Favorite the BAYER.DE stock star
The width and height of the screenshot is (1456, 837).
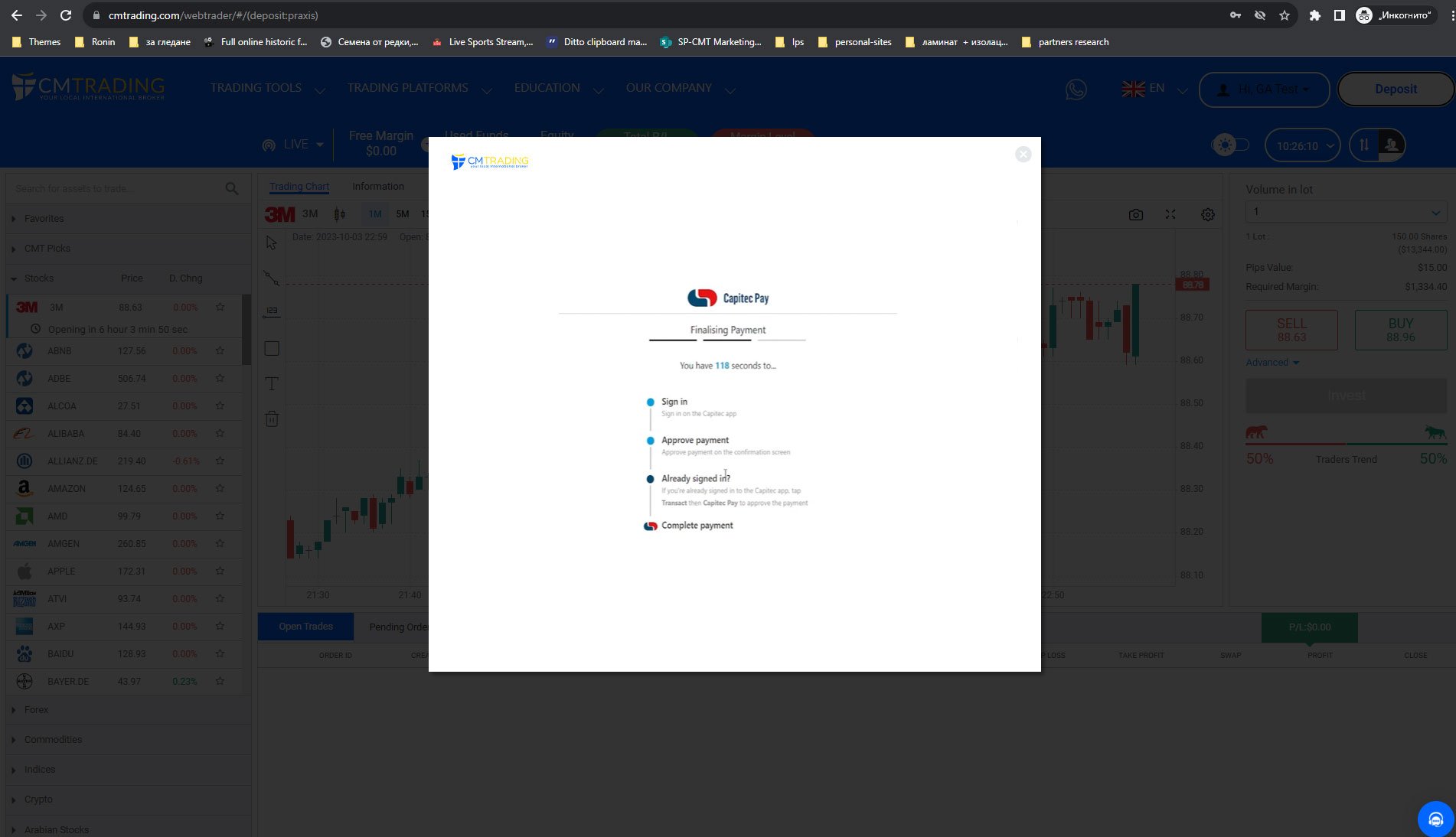tap(220, 681)
